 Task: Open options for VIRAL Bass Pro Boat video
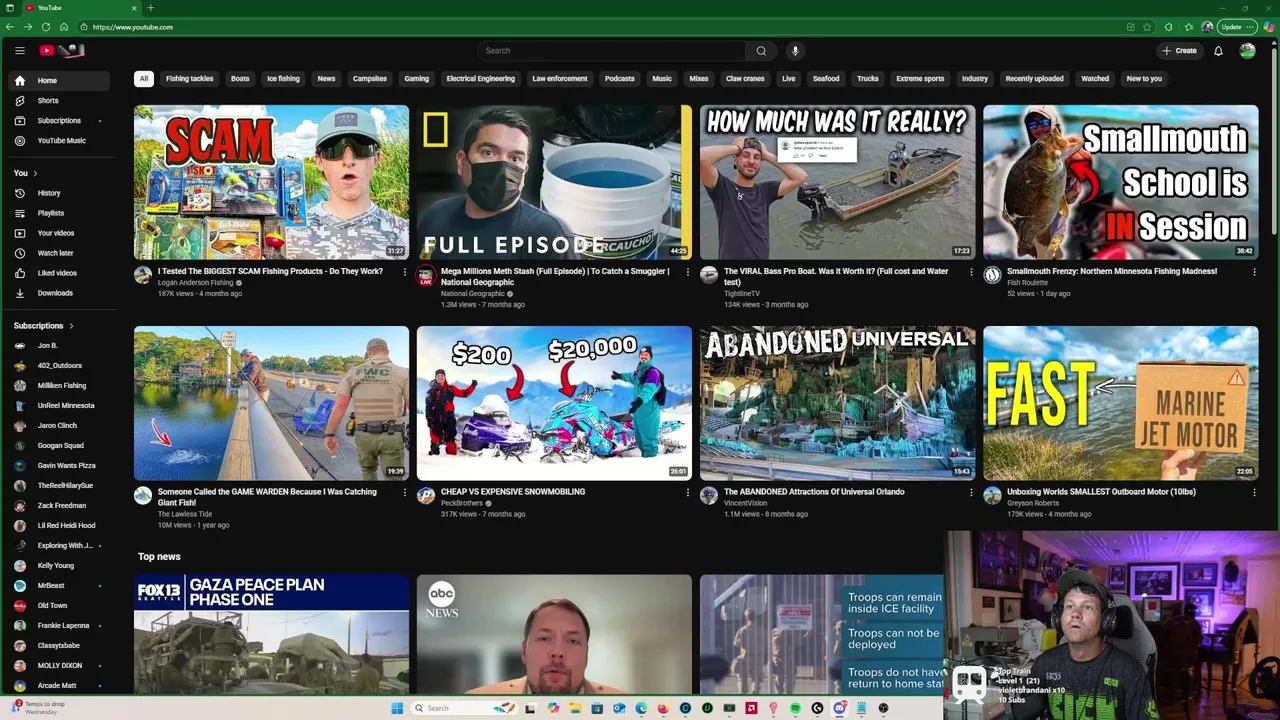click(x=970, y=272)
